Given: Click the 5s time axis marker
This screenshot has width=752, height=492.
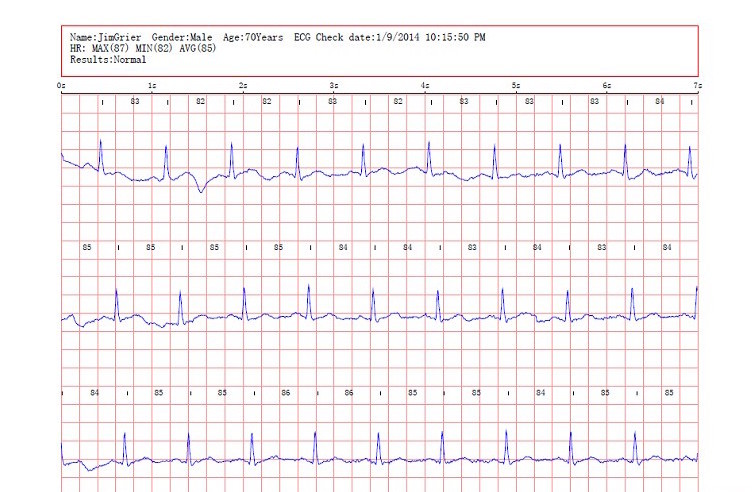Looking at the screenshot, I should pyautogui.click(x=516, y=86).
